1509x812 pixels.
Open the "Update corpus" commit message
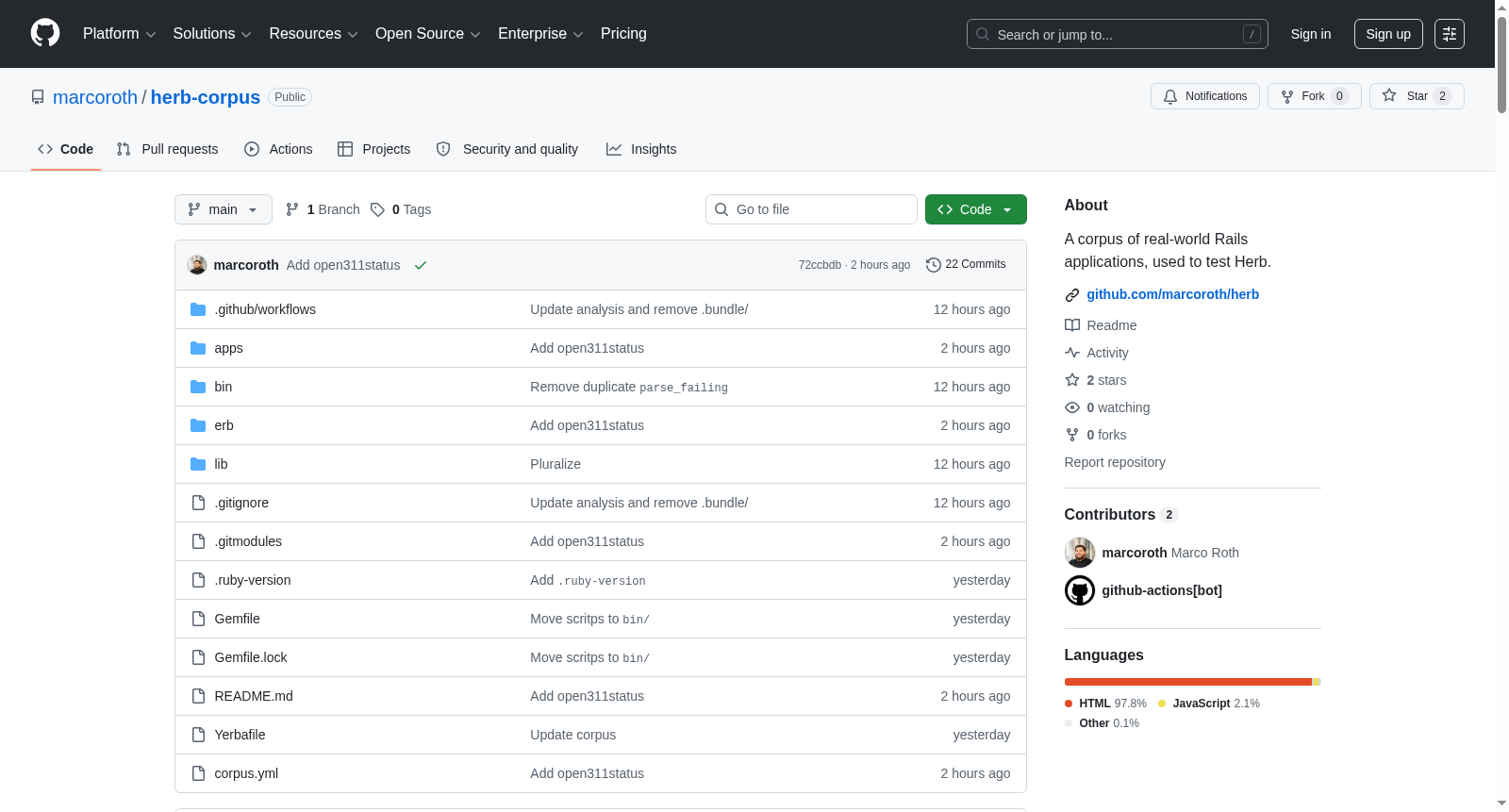[572, 735]
